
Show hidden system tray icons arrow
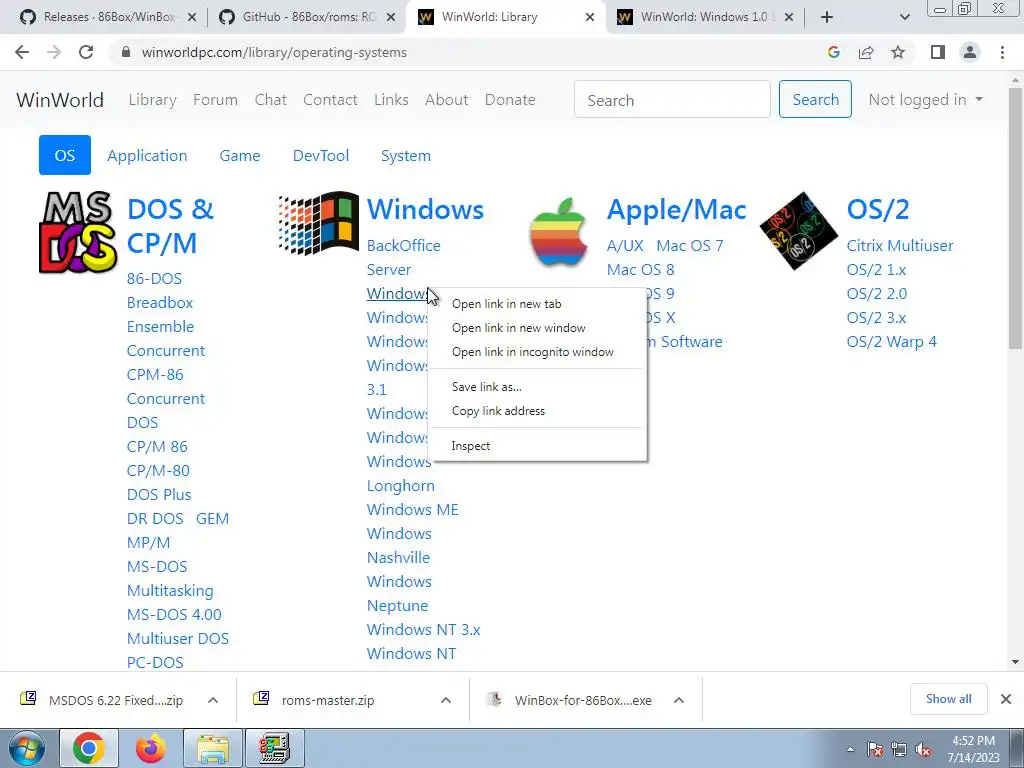pos(850,749)
